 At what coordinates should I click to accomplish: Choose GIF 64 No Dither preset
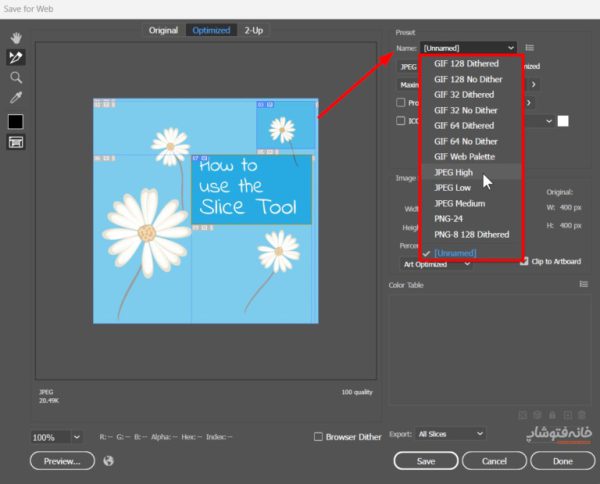tap(466, 141)
